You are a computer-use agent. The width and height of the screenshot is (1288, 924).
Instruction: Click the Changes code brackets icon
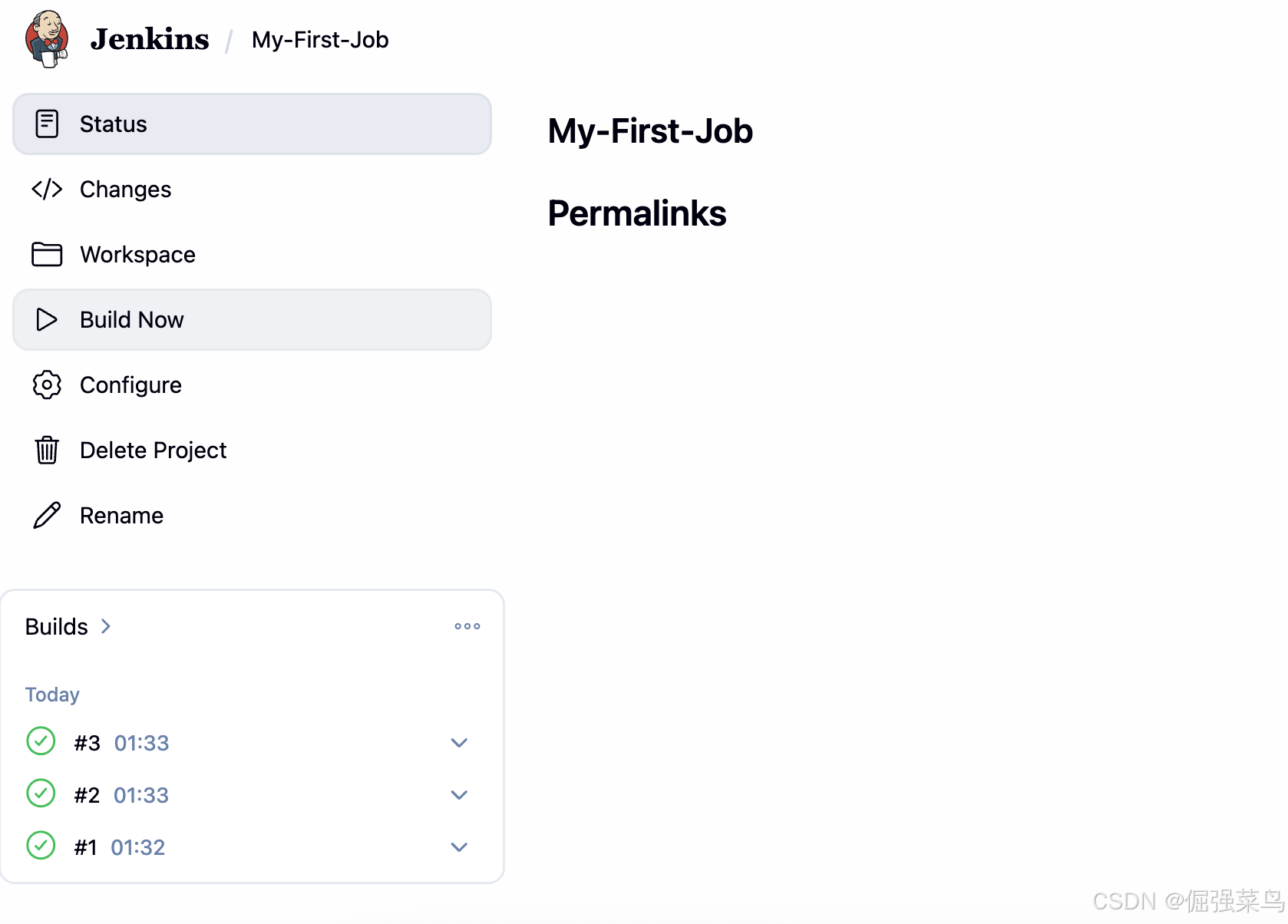47,189
